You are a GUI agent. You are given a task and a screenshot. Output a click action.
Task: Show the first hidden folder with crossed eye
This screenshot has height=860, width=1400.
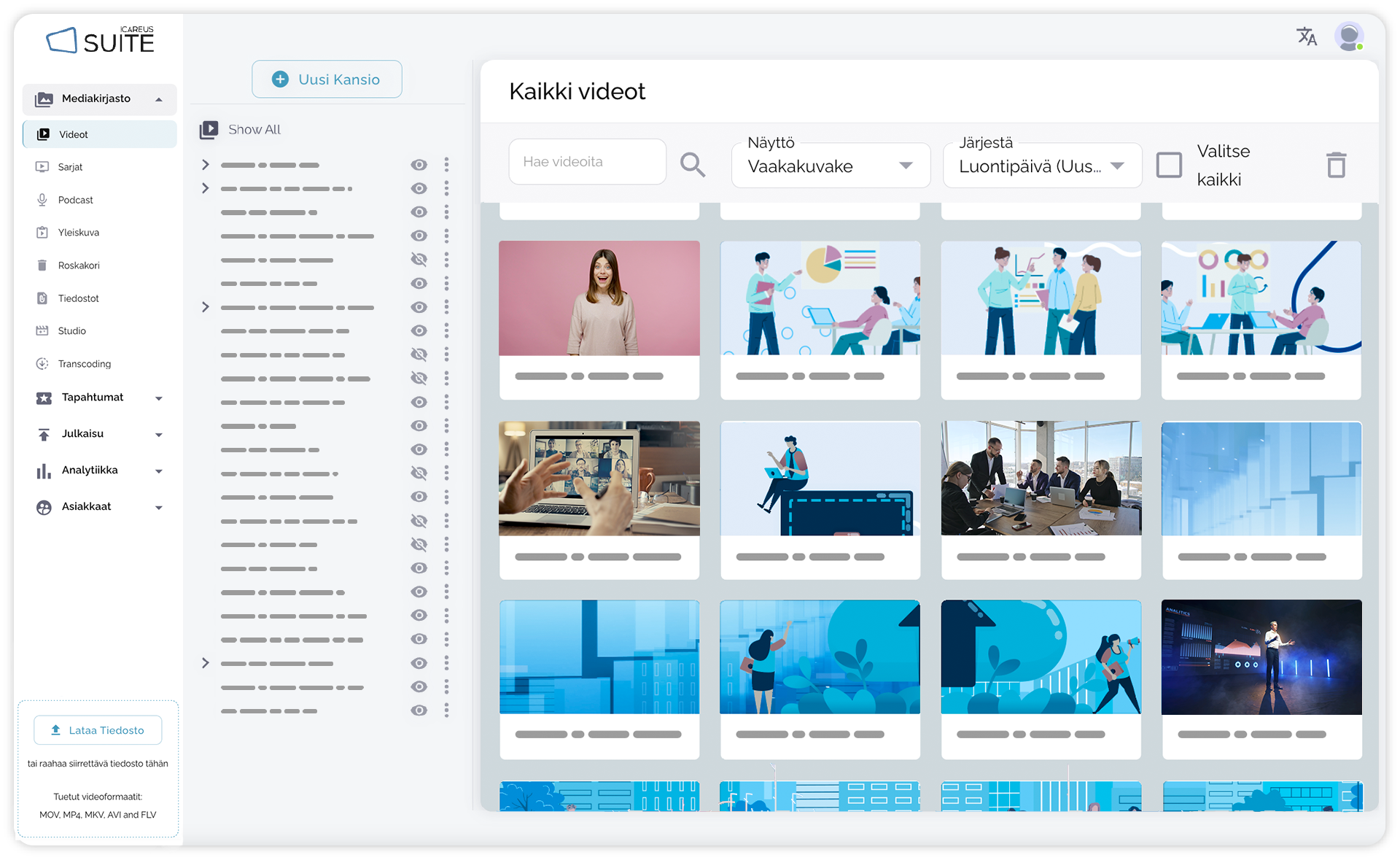(x=419, y=259)
